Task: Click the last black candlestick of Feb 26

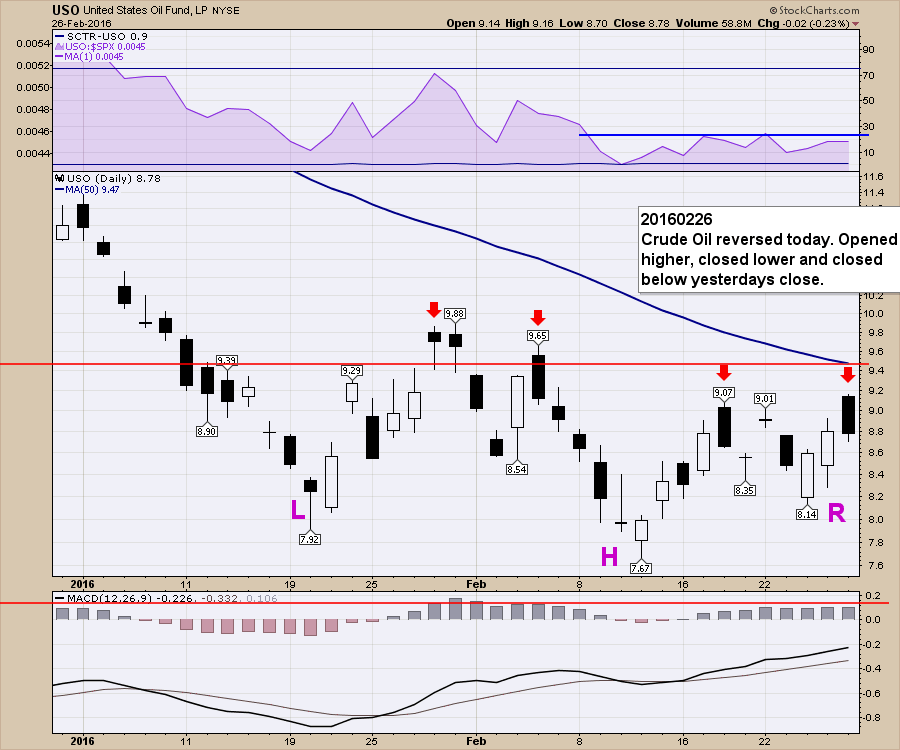Action: tap(848, 415)
